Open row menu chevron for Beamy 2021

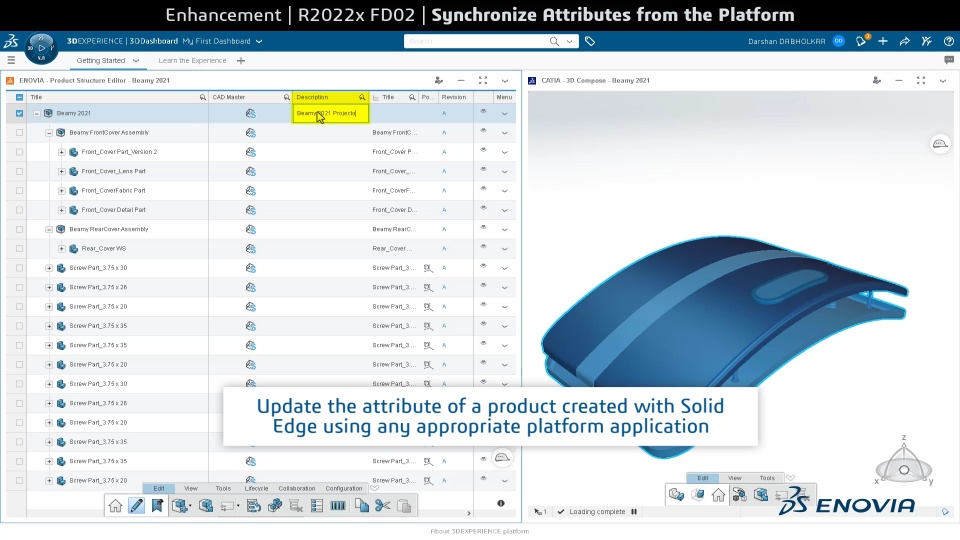click(x=504, y=113)
